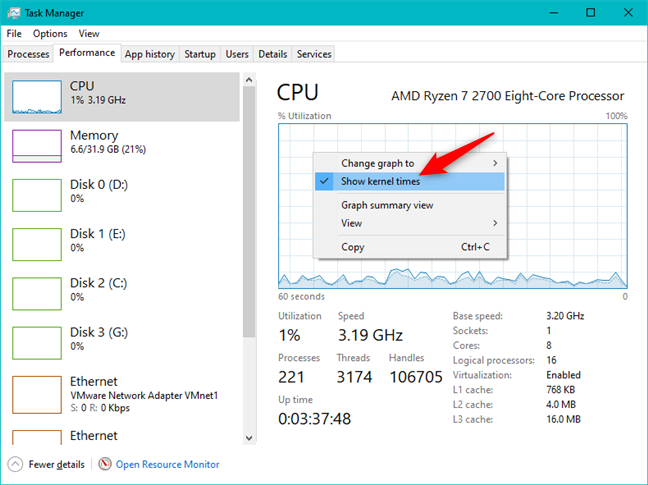Click the Threads value 3174
The width and height of the screenshot is (648, 485).
354,377
